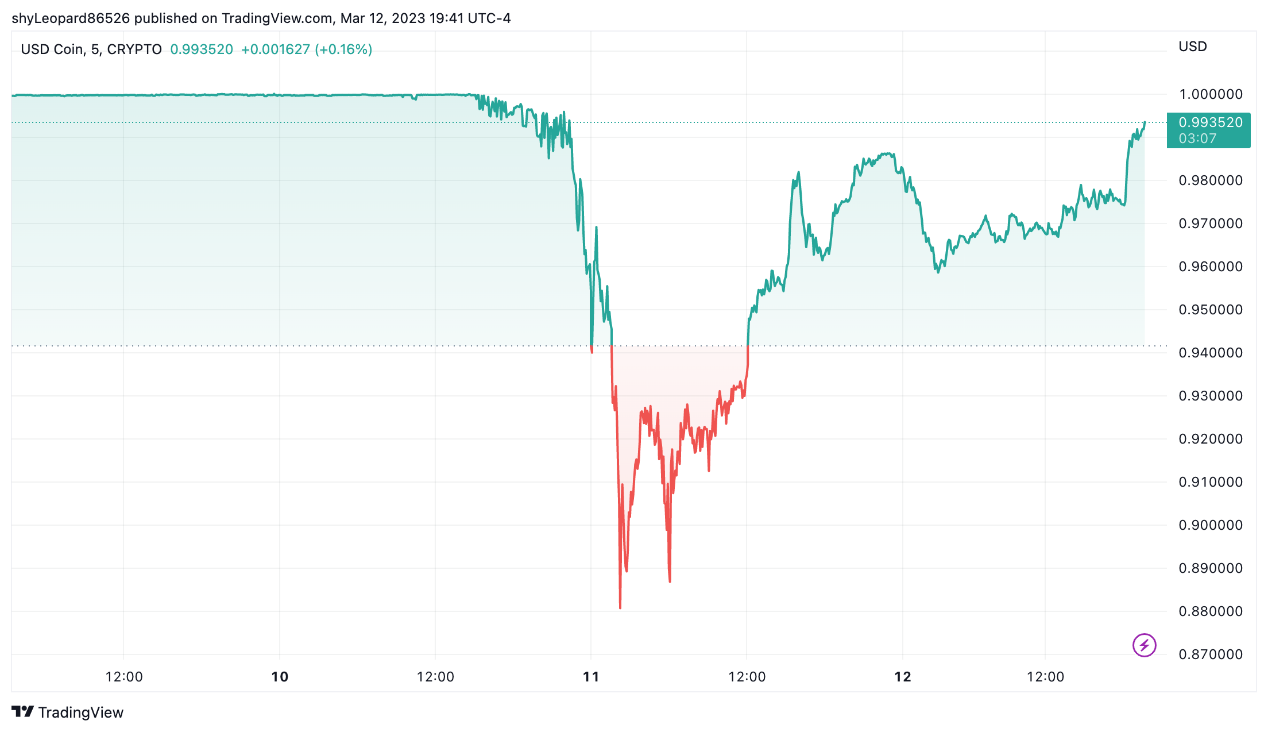Select the date label 10 on time axis
This screenshot has height=732, width=1268.
click(x=280, y=676)
